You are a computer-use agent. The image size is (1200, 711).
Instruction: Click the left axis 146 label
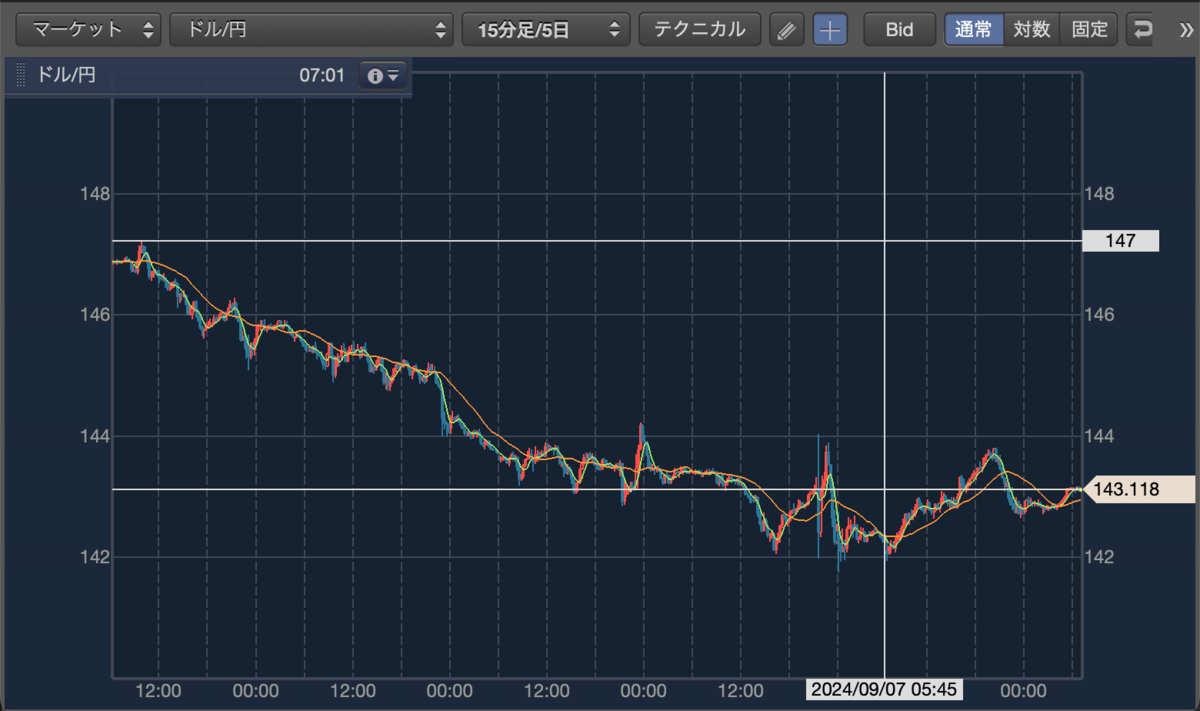point(95,315)
